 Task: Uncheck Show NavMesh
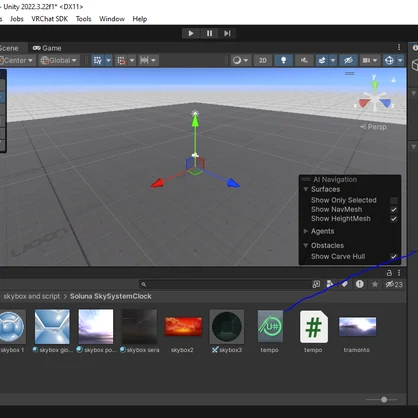pyautogui.click(x=394, y=210)
